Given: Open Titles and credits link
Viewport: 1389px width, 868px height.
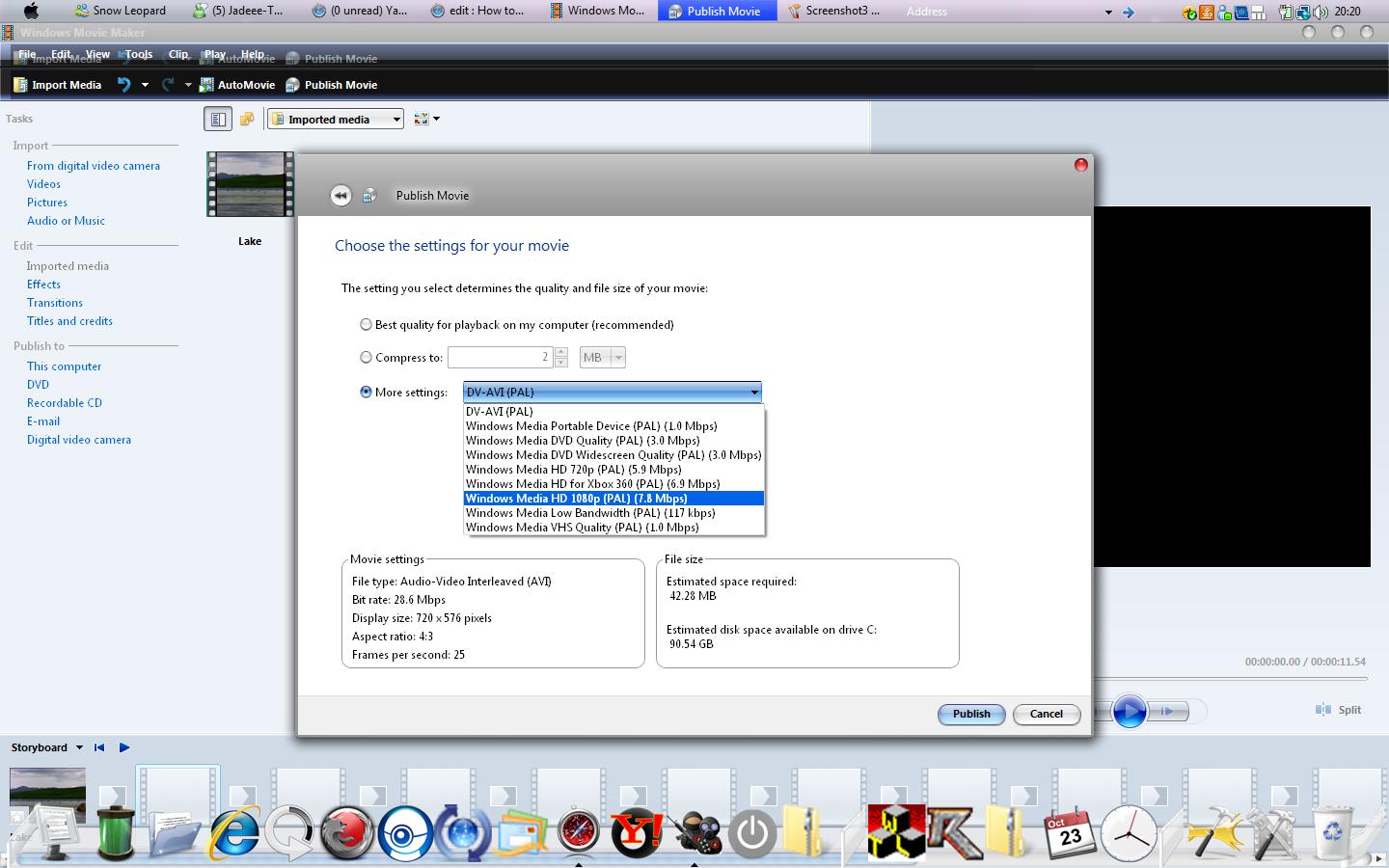Looking at the screenshot, I should (x=69, y=321).
